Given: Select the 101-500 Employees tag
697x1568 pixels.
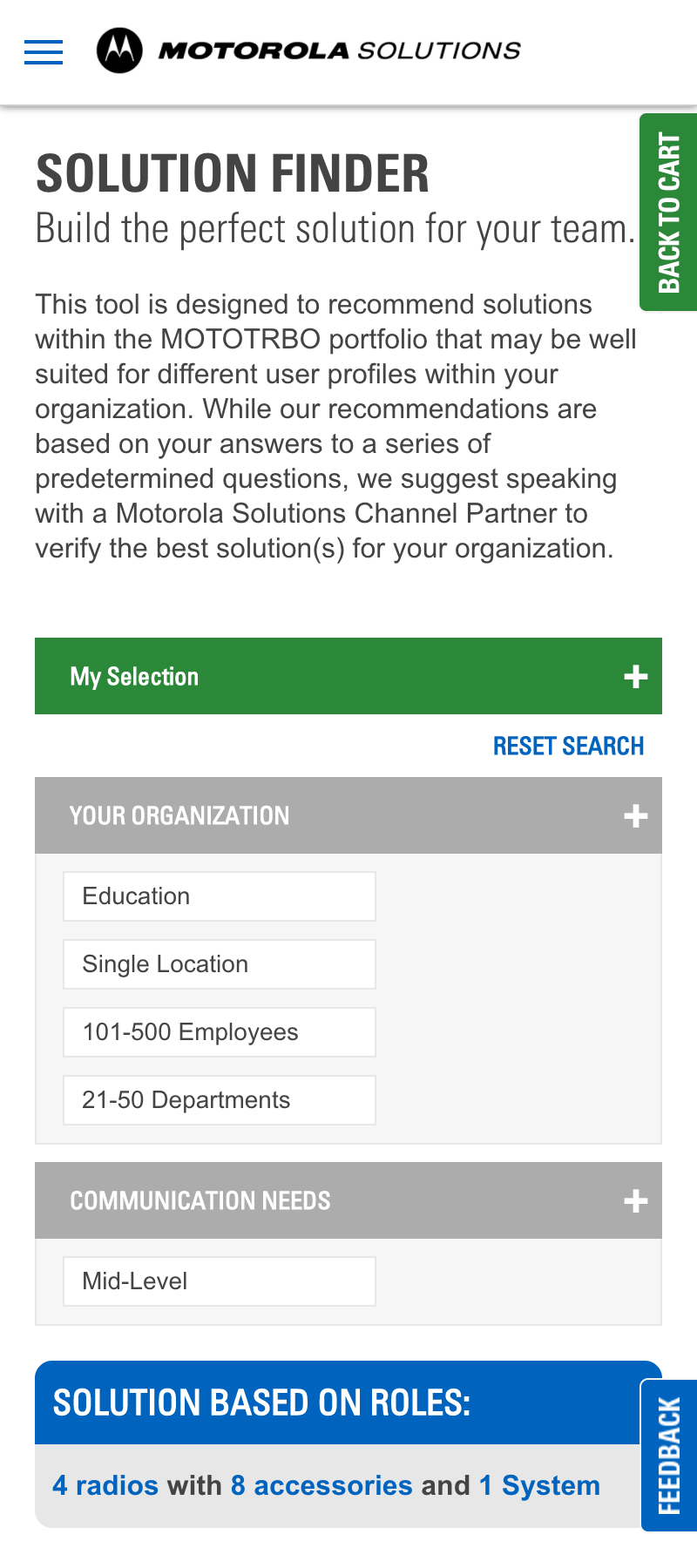Looking at the screenshot, I should click(220, 1032).
